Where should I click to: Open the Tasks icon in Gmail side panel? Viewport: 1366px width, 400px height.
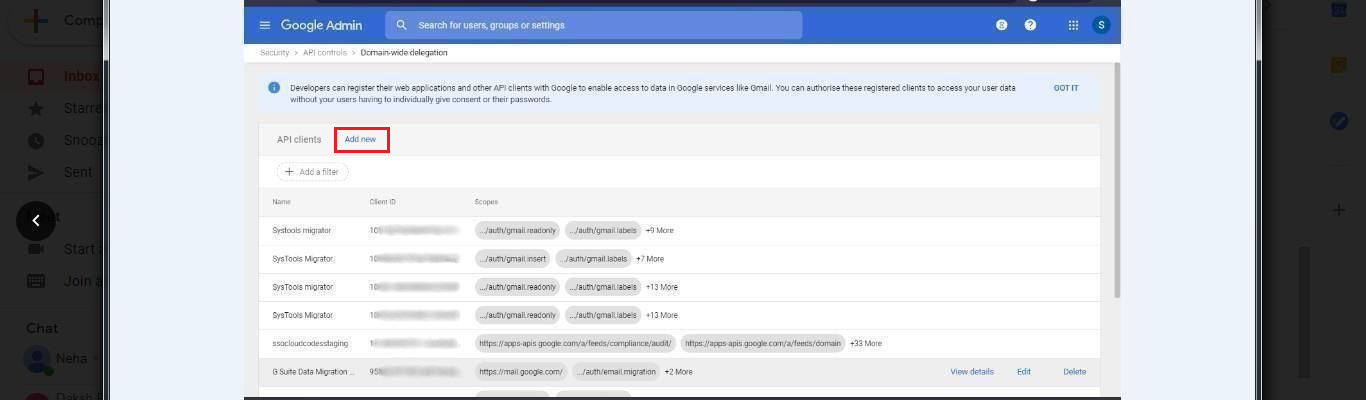pos(1339,121)
